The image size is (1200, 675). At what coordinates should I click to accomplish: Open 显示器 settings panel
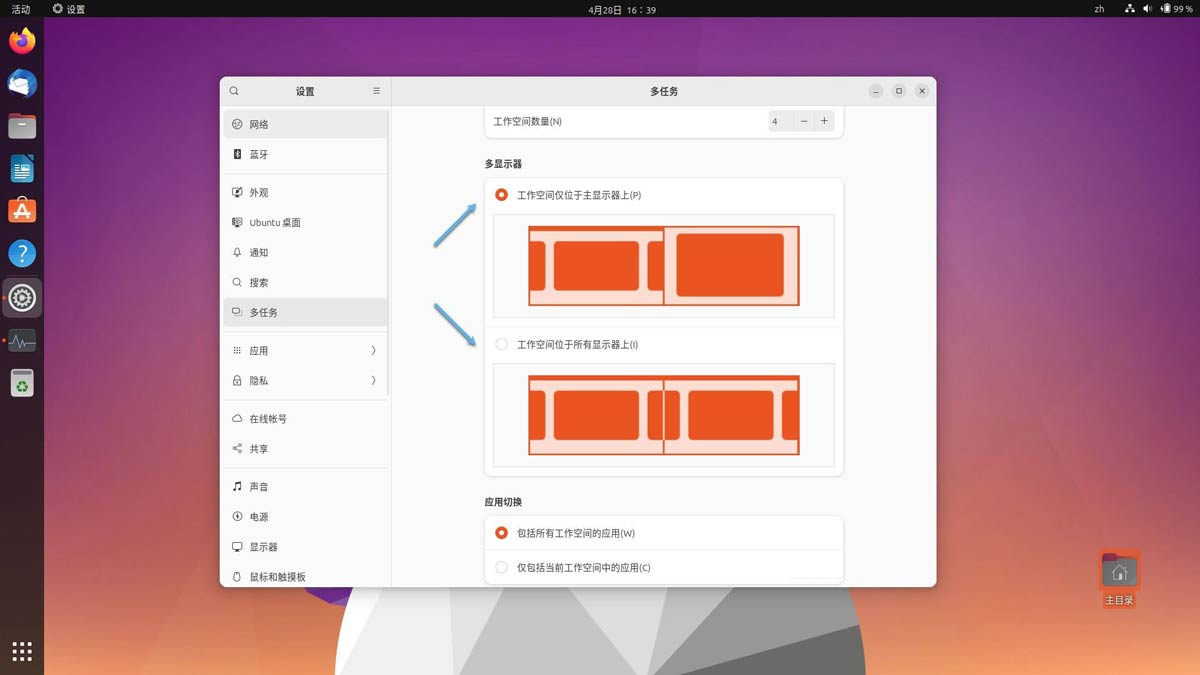click(x=305, y=547)
